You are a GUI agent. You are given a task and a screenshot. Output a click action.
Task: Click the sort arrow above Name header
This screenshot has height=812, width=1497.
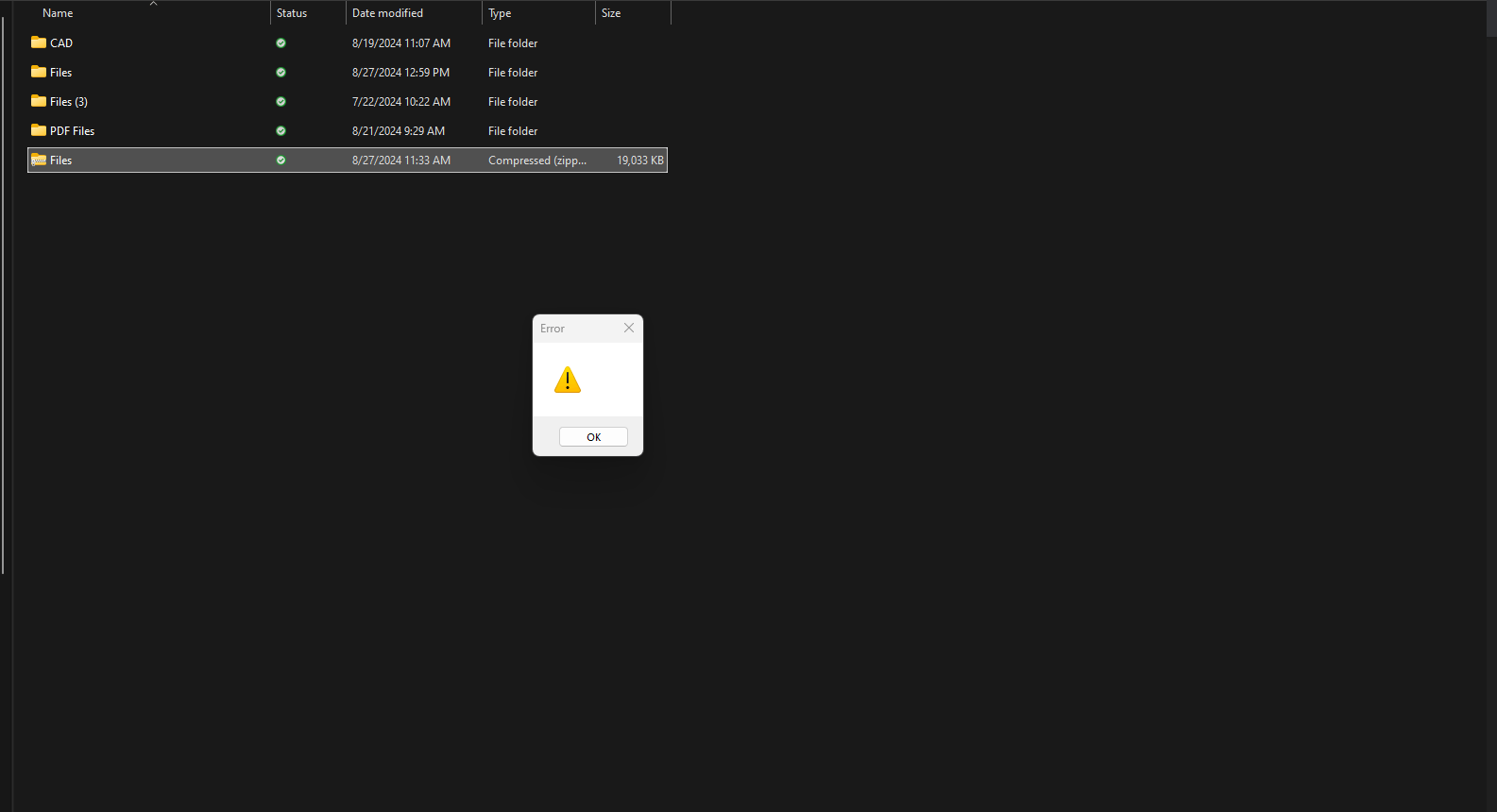(153, 4)
